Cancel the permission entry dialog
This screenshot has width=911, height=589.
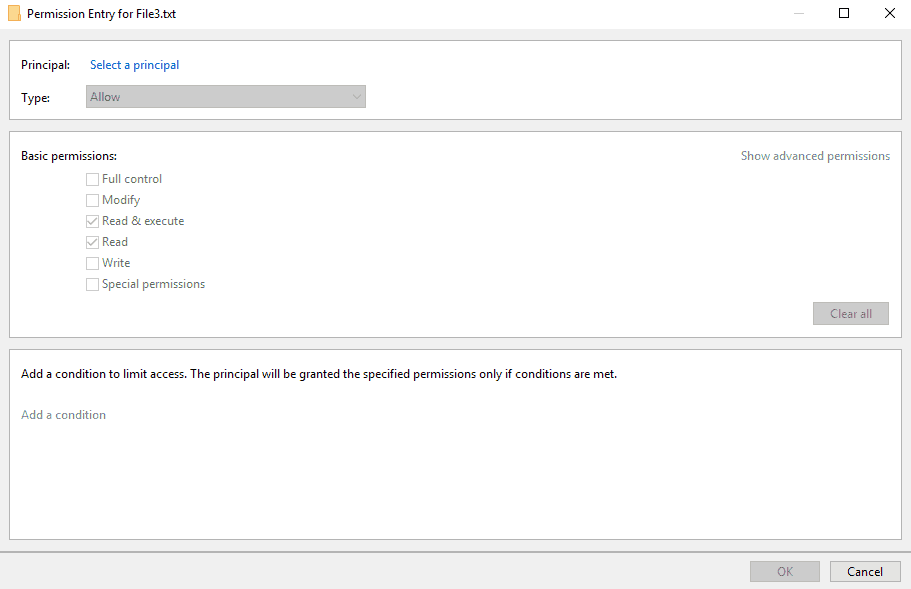(x=865, y=572)
